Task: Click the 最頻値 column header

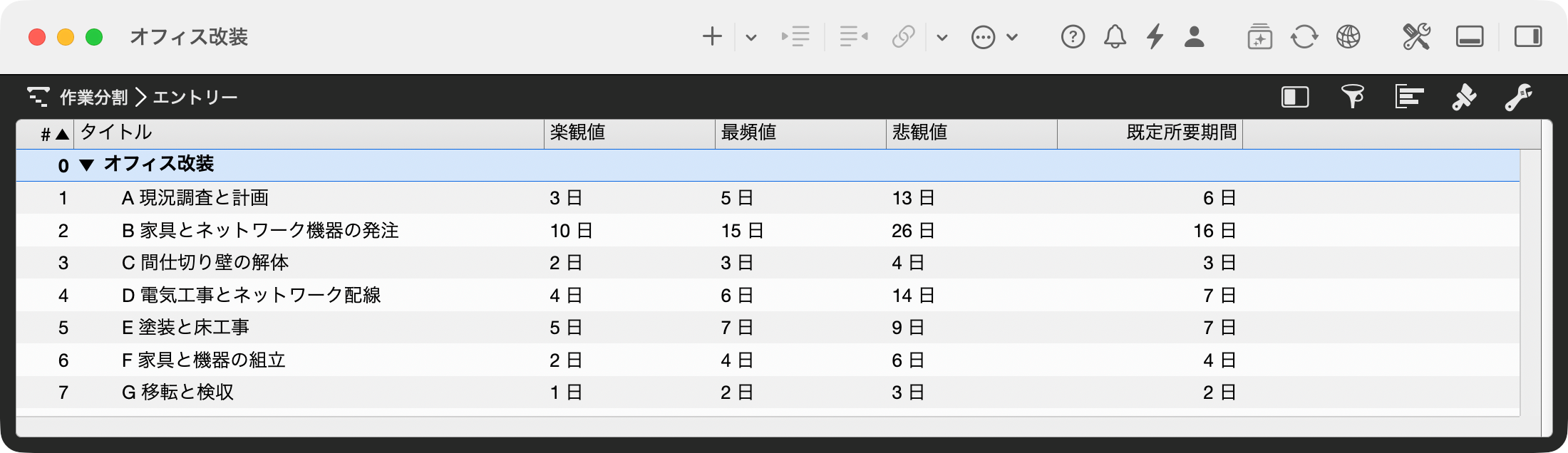Action: point(801,134)
